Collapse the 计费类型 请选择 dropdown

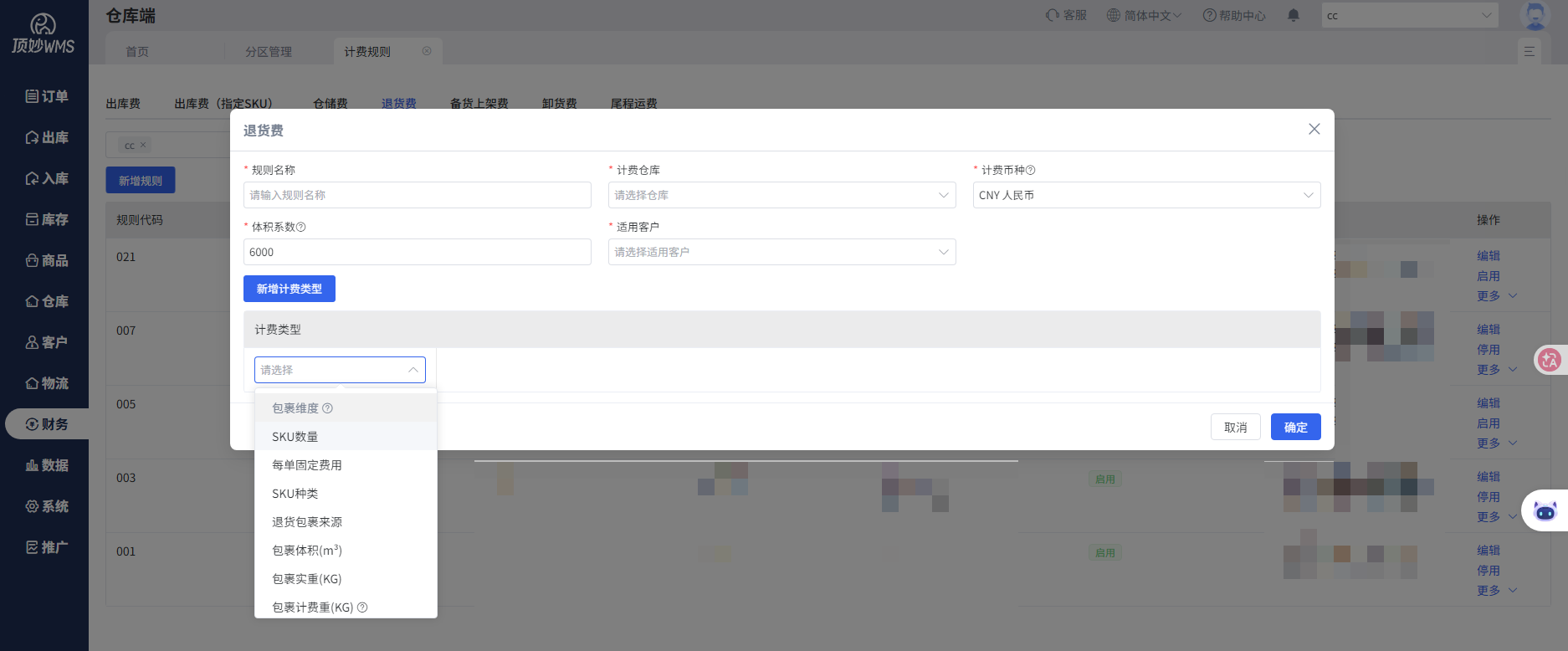pyautogui.click(x=340, y=370)
